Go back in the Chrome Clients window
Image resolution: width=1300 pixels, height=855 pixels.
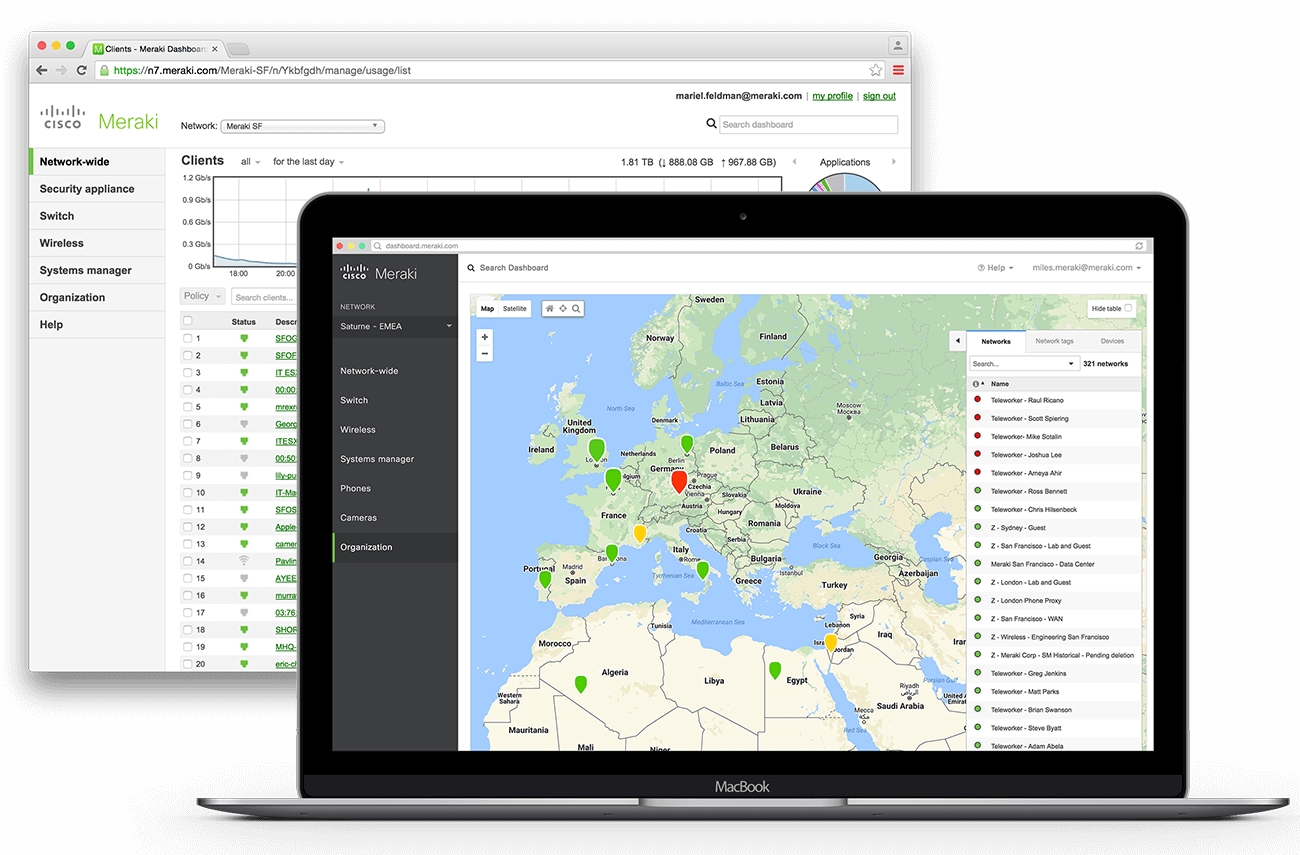(x=41, y=70)
